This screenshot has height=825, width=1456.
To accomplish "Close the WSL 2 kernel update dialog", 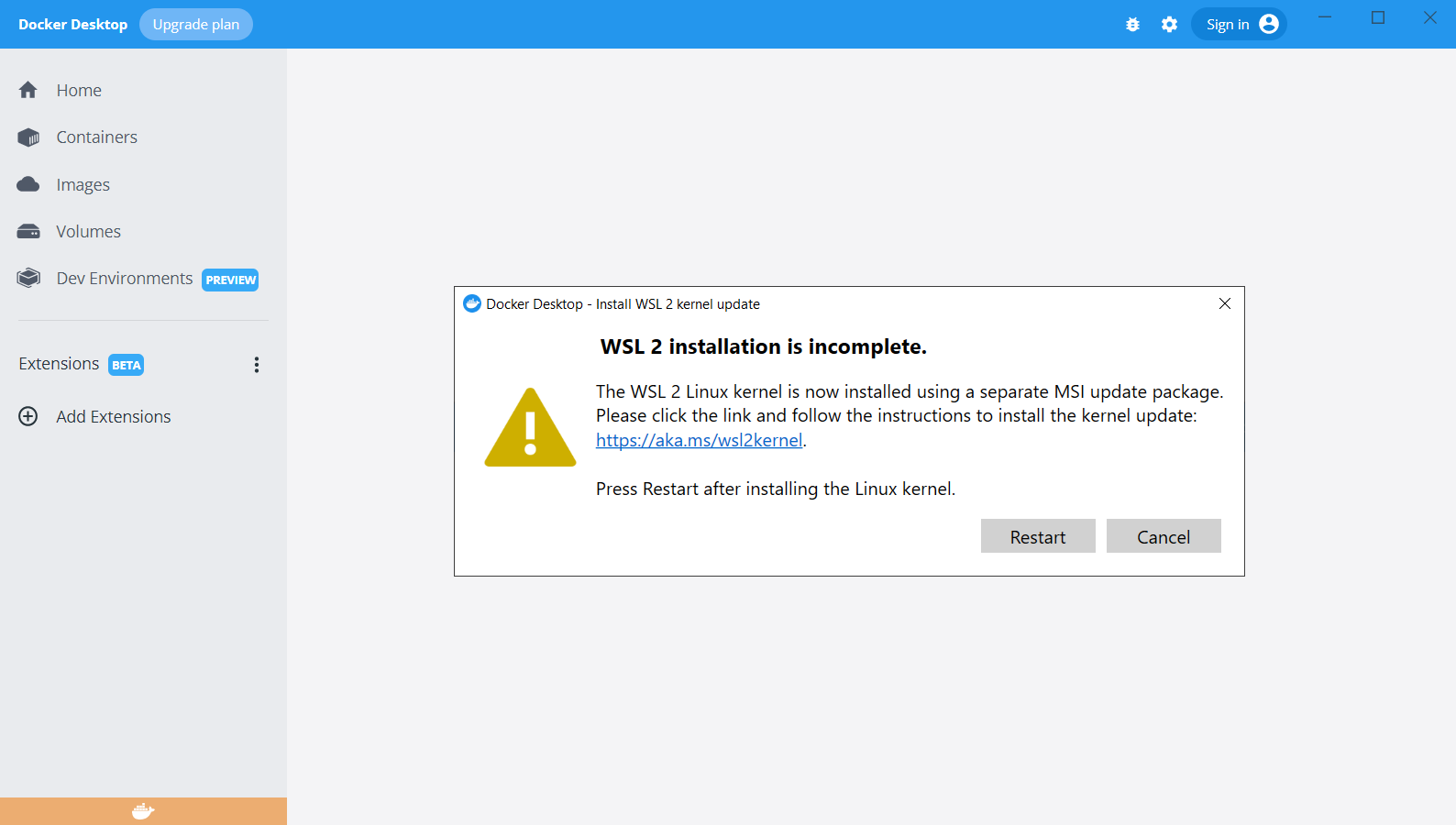I will [1224, 303].
